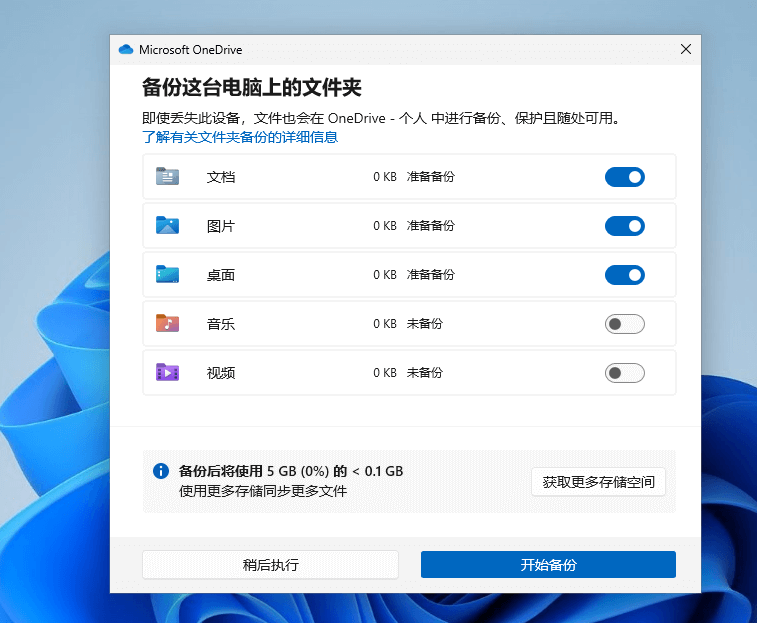The width and height of the screenshot is (757, 623).
Task: Click the 视频 row 未备份 status text
Action: click(424, 373)
